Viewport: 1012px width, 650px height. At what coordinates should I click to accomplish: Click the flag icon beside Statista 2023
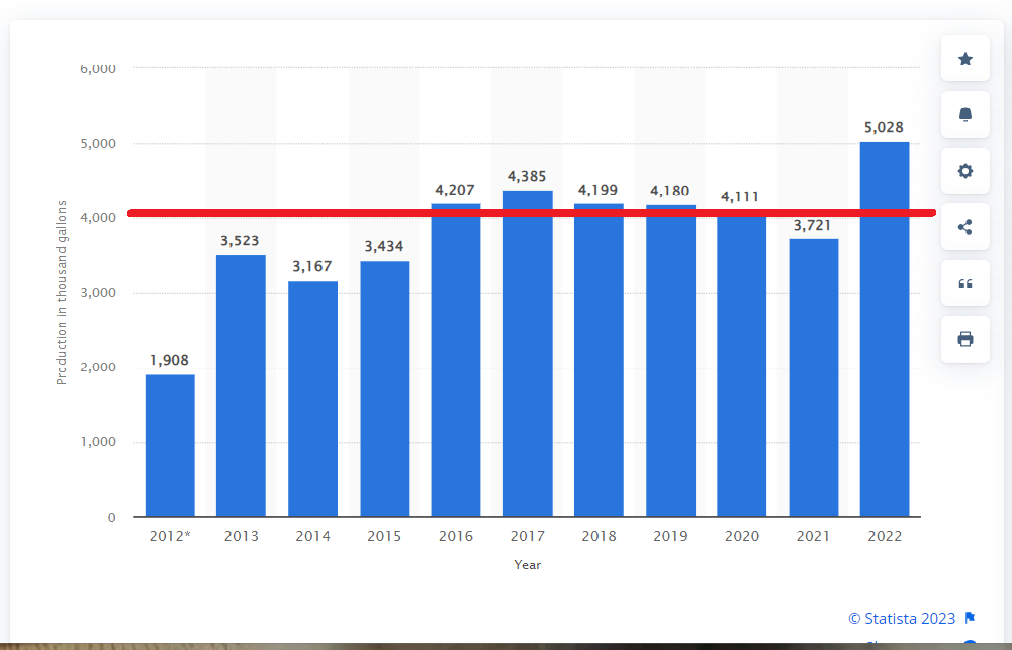[x=969, y=618]
